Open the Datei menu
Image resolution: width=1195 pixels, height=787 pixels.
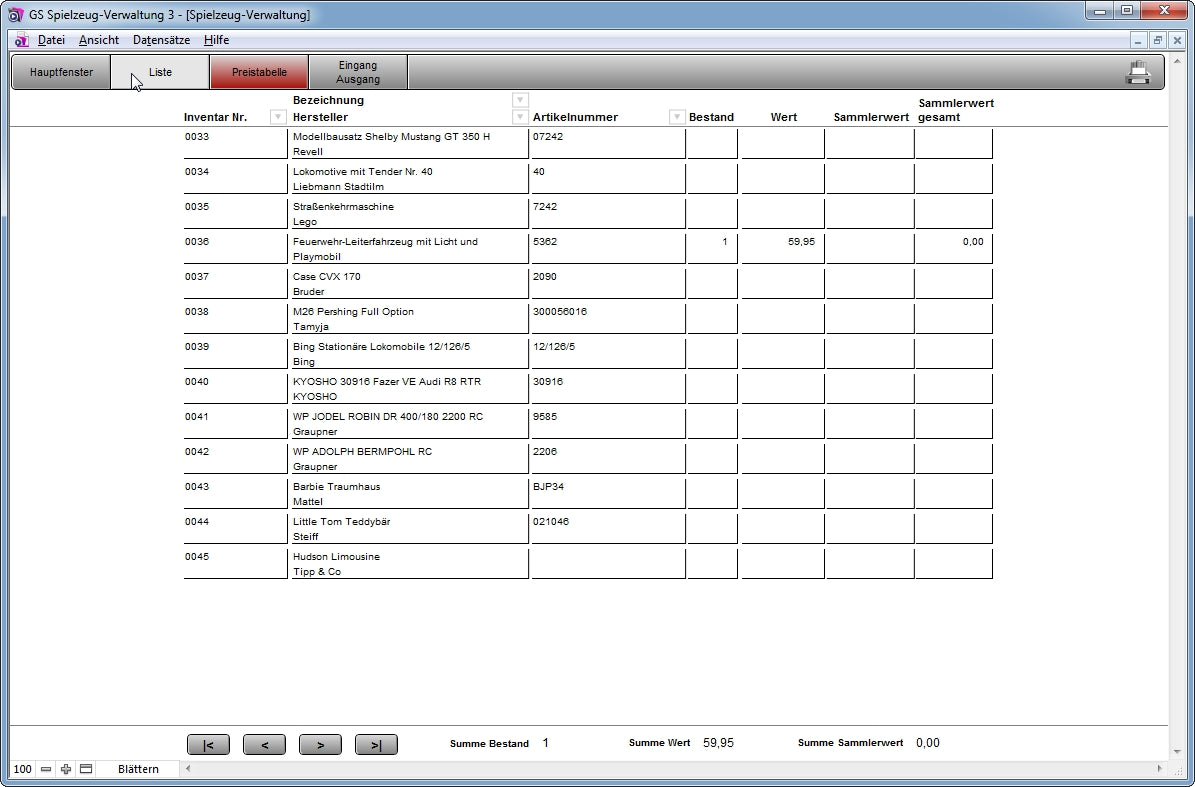click(51, 40)
